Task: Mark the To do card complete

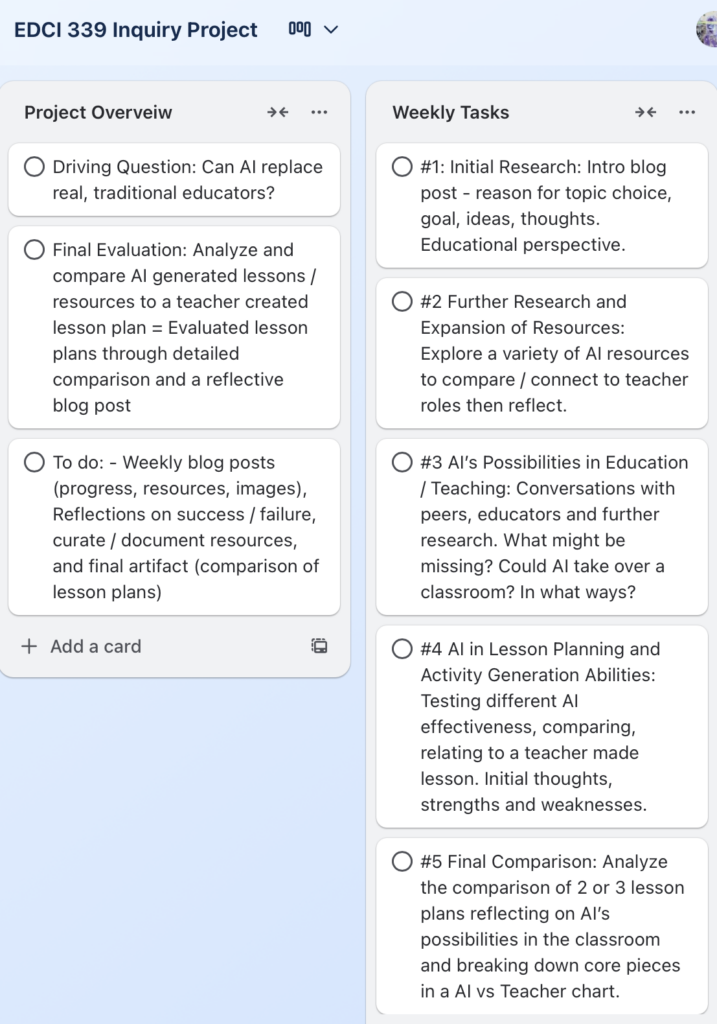Action: coord(34,462)
